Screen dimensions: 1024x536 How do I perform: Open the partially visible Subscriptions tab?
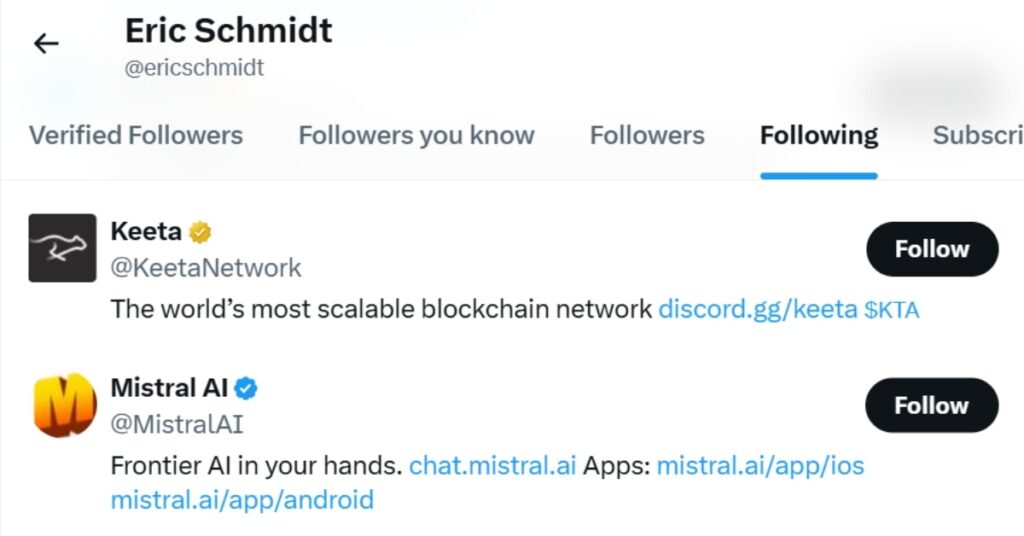tap(978, 135)
